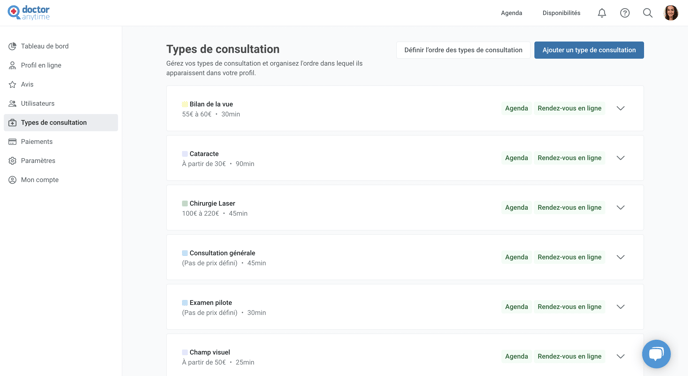Expand the Bilan de la vue row
Viewport: 688px width, 376px height.
(620, 108)
